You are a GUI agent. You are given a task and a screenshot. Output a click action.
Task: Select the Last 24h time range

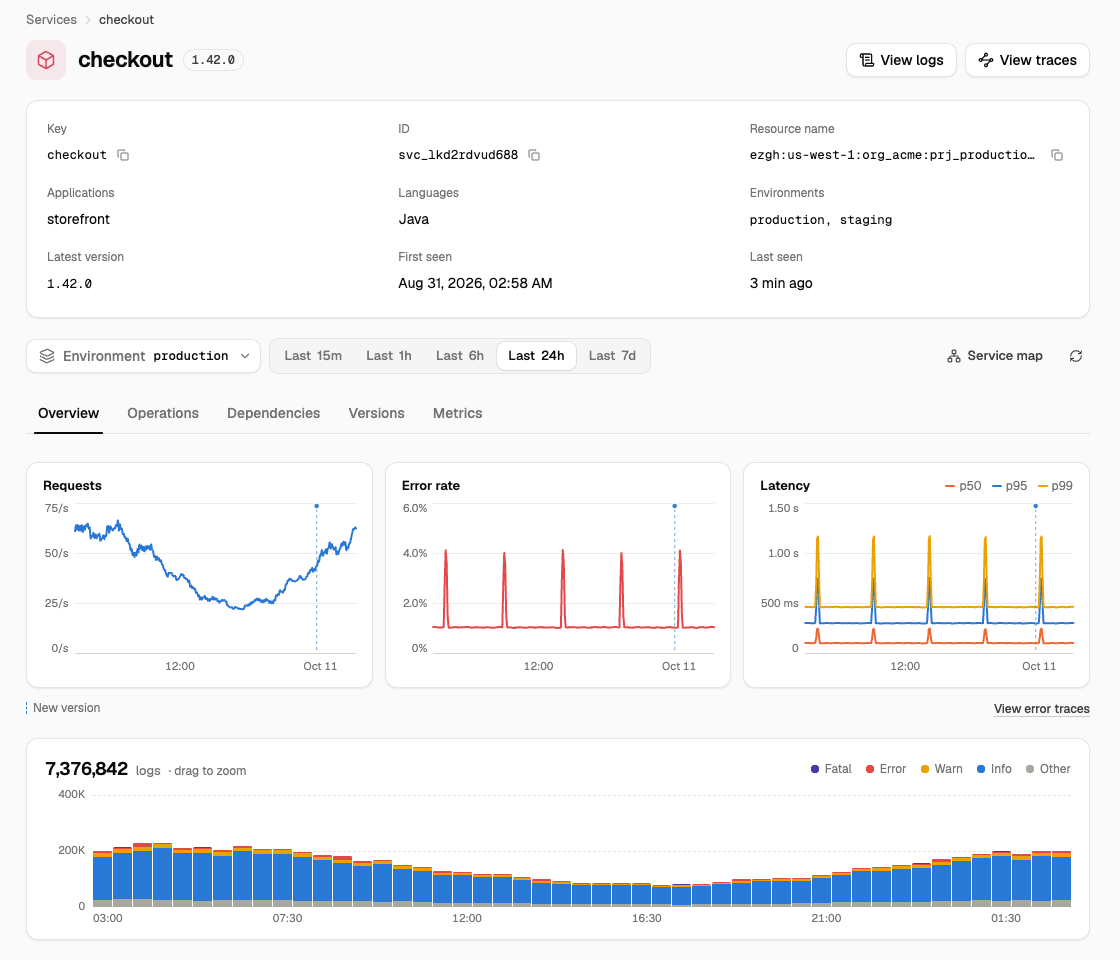click(x=536, y=356)
